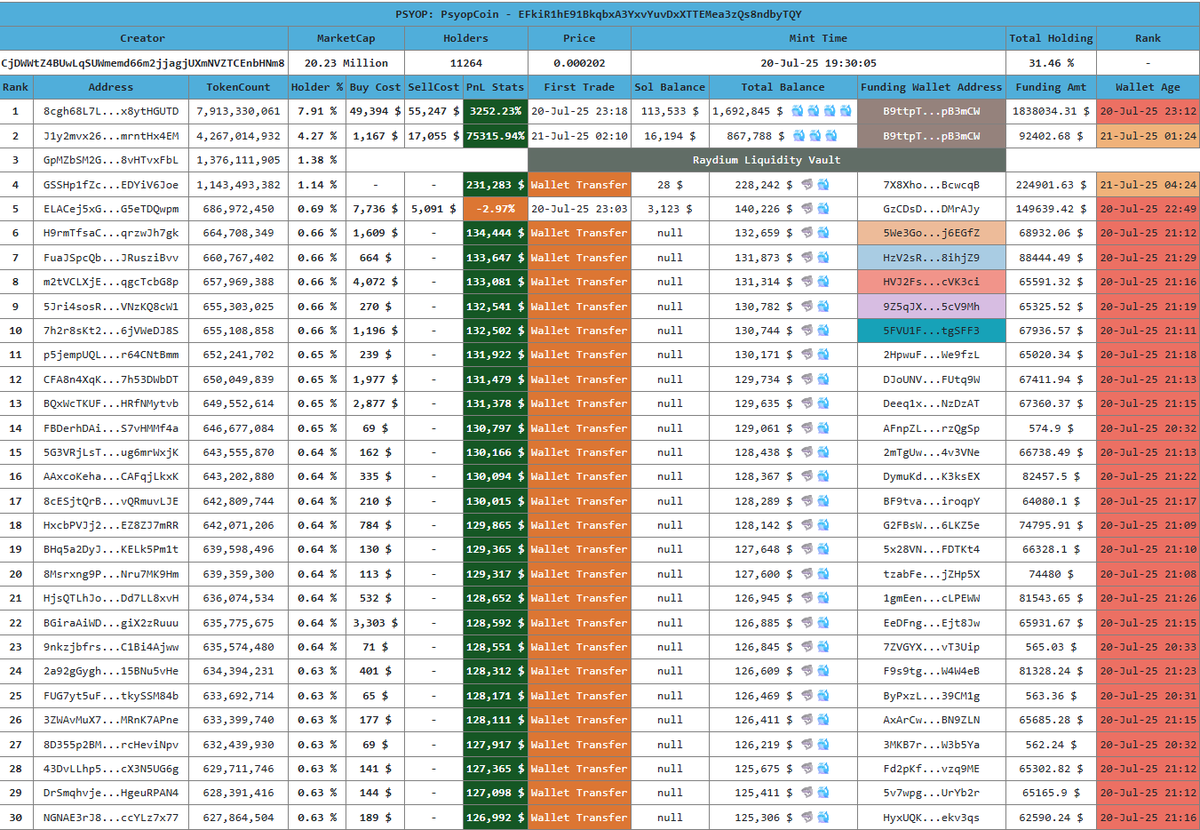Click the whale icon beside 130,171 $
The width and height of the screenshot is (1200, 830).
click(x=823, y=355)
